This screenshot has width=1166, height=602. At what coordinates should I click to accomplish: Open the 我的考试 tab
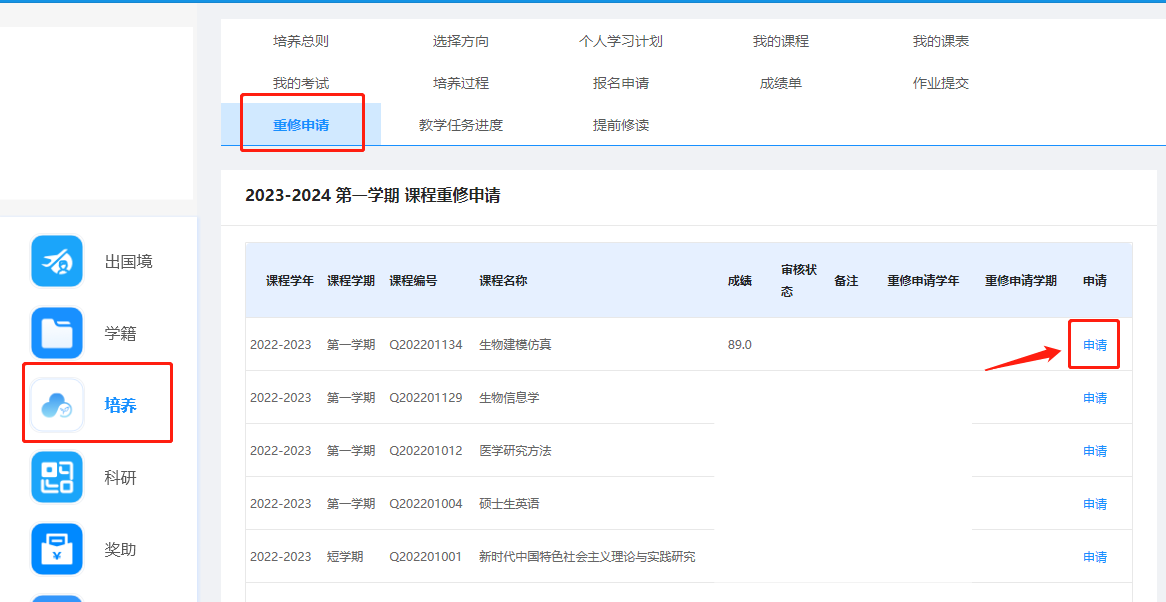[x=301, y=83]
